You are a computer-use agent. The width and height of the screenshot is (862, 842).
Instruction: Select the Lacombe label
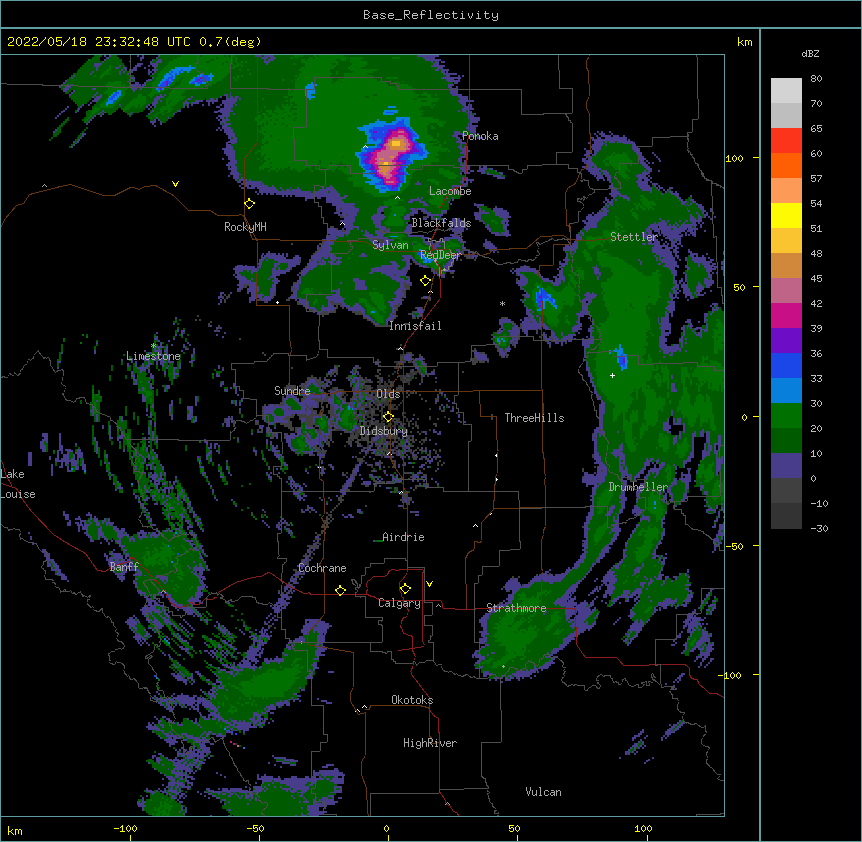[x=450, y=191]
